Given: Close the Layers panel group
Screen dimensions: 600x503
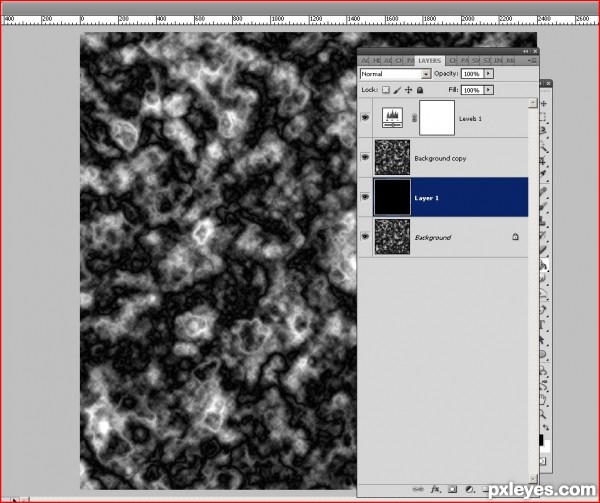Looking at the screenshot, I should (535, 51).
